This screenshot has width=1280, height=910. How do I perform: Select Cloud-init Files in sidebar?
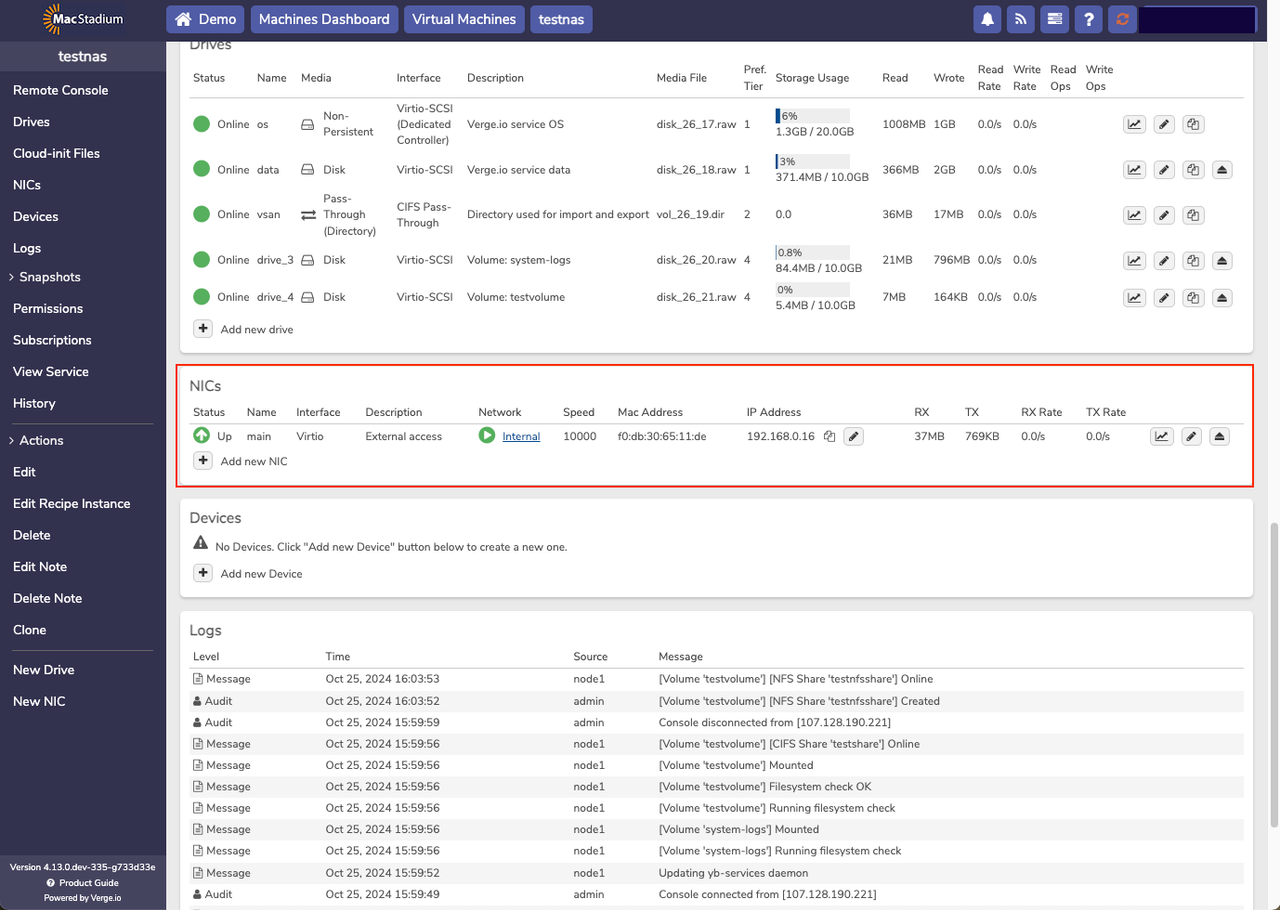coord(56,153)
